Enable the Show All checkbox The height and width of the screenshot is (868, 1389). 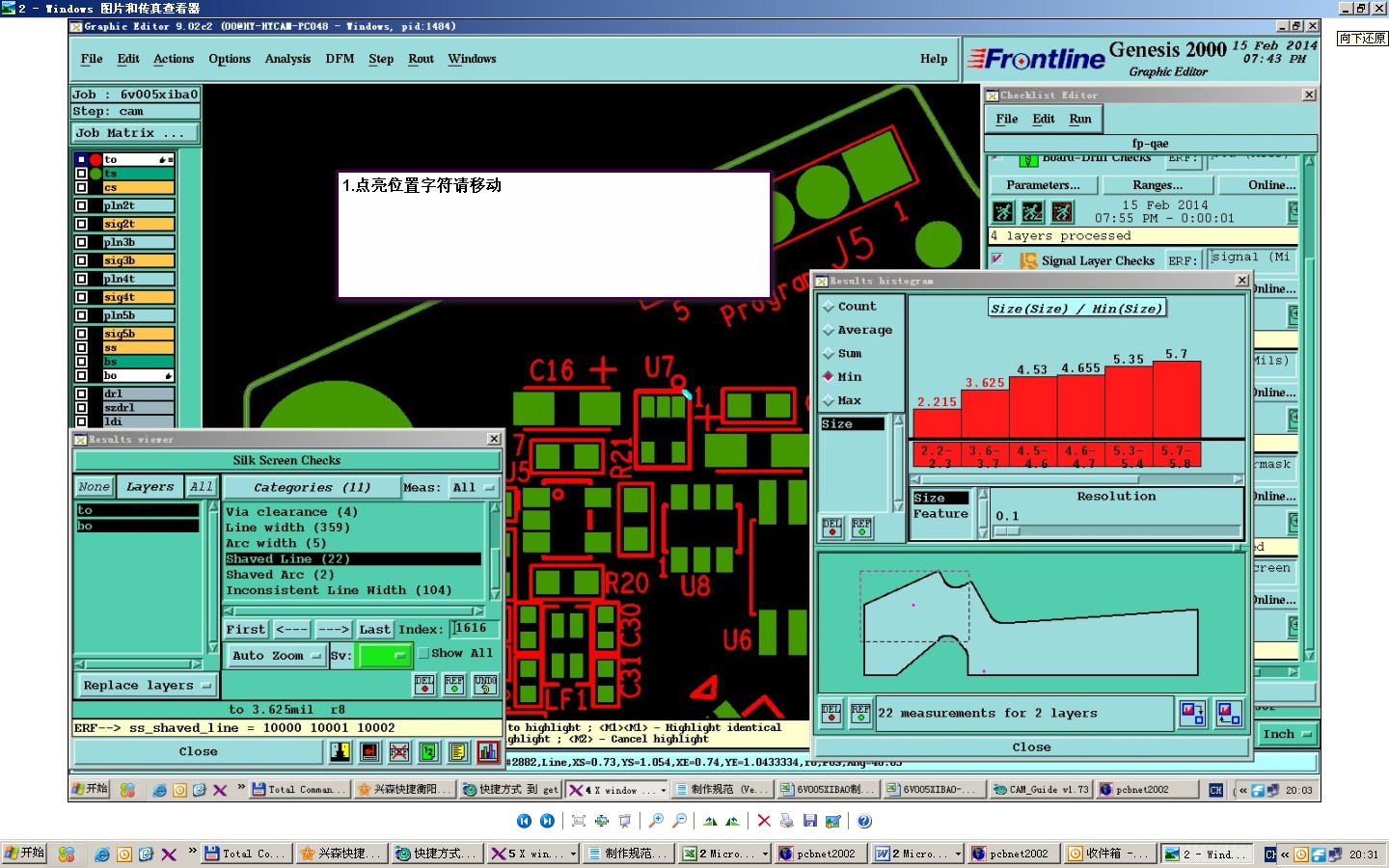tap(422, 654)
